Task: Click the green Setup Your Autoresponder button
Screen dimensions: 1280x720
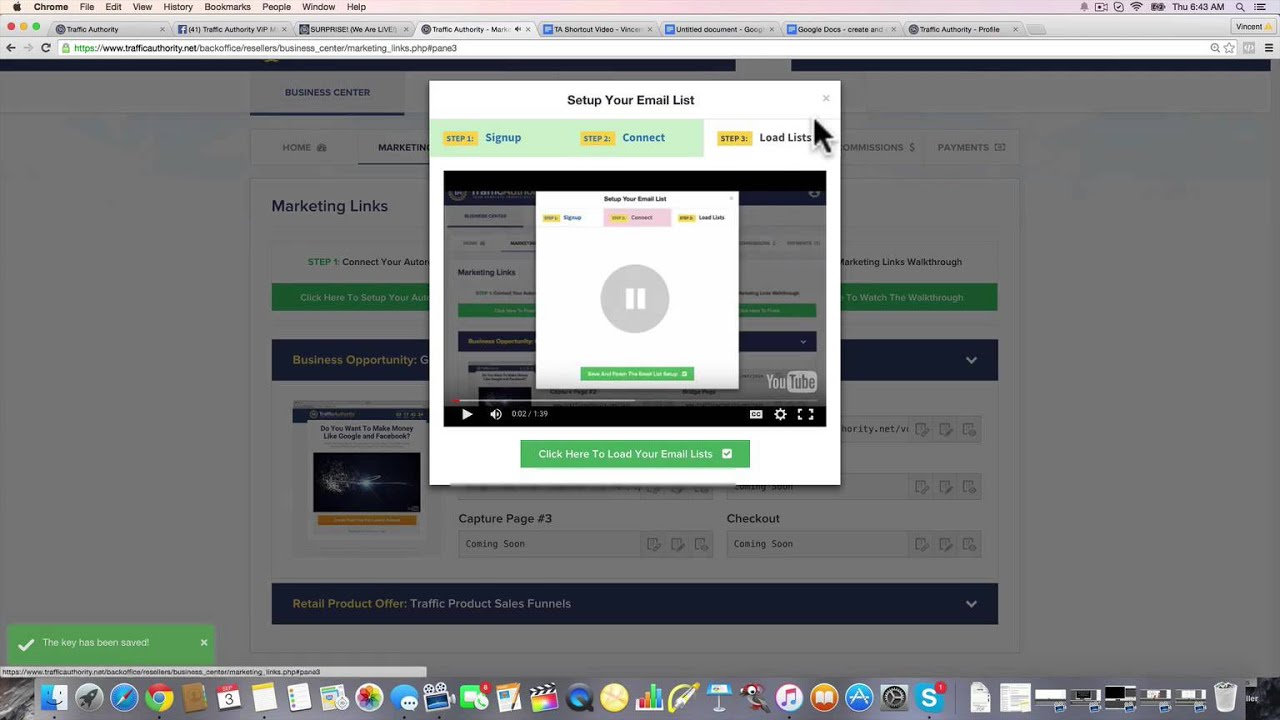Action: [x=350, y=297]
